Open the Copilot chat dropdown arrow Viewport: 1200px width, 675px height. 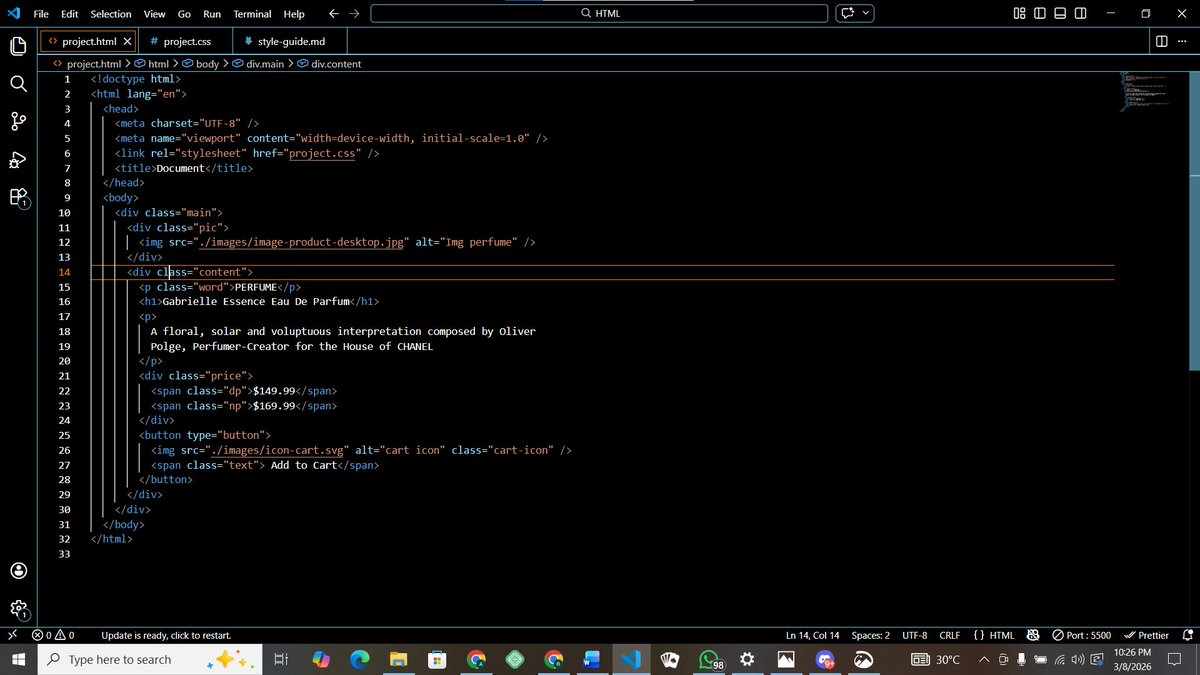[866, 13]
